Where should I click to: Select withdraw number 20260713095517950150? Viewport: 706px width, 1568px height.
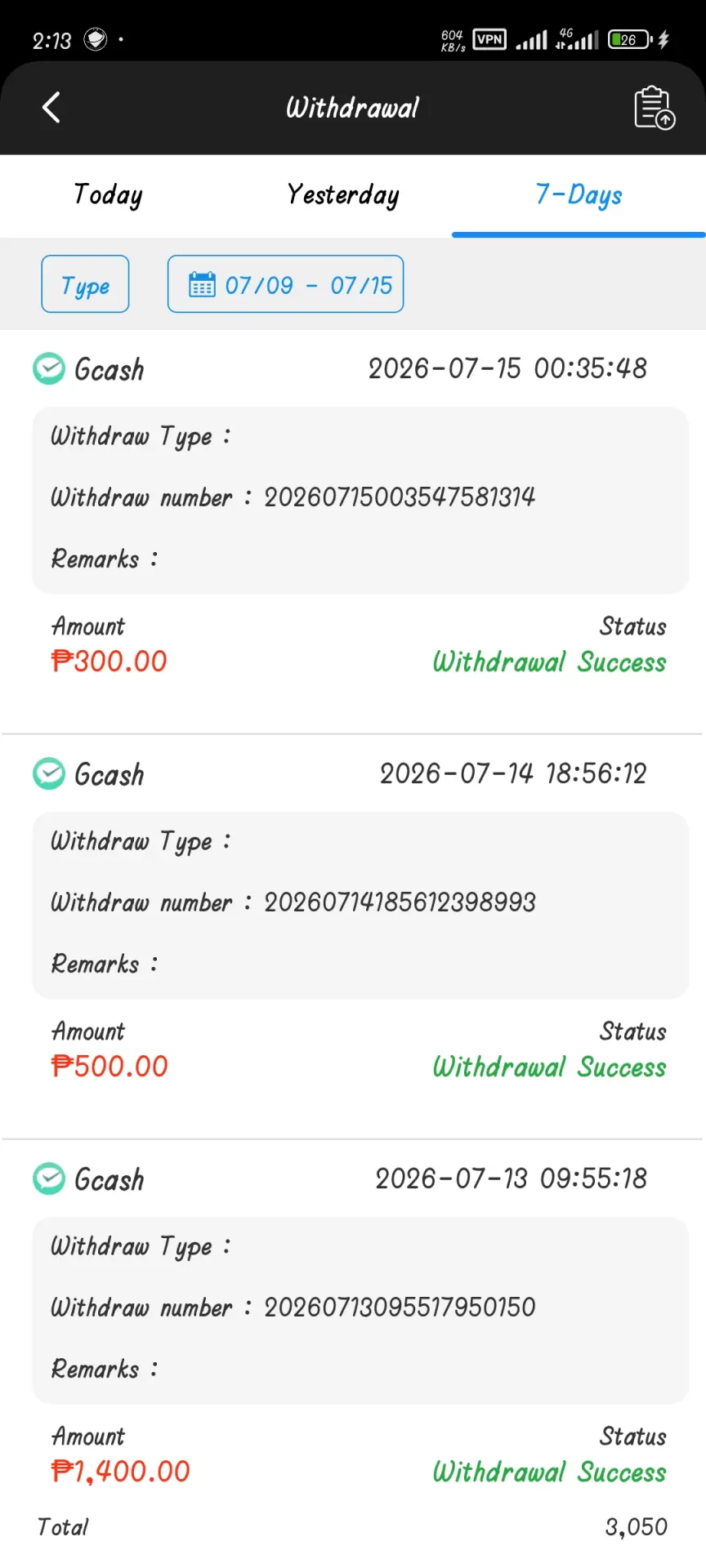[x=400, y=1307]
